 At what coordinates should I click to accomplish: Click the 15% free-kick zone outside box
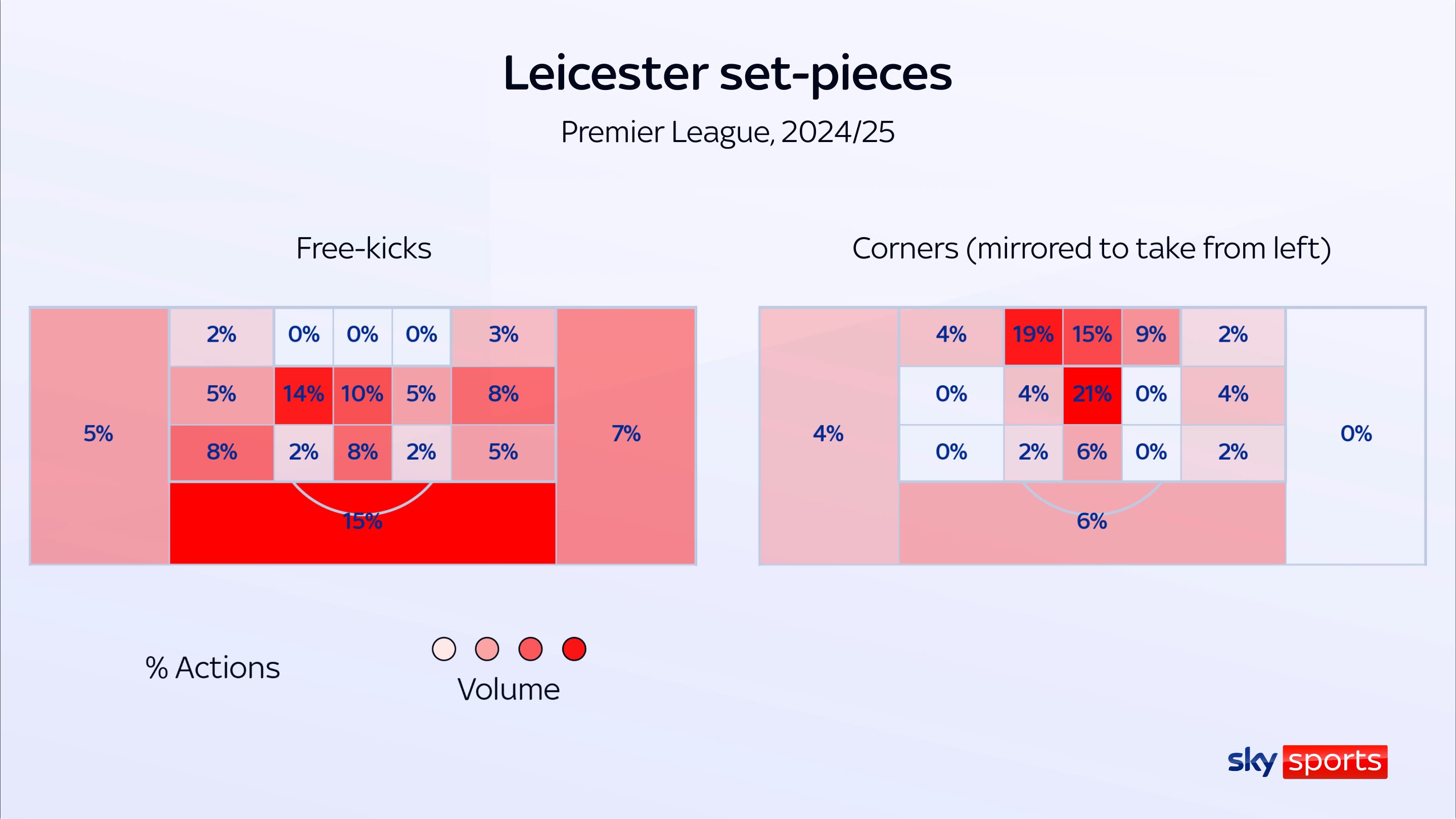pos(362,522)
